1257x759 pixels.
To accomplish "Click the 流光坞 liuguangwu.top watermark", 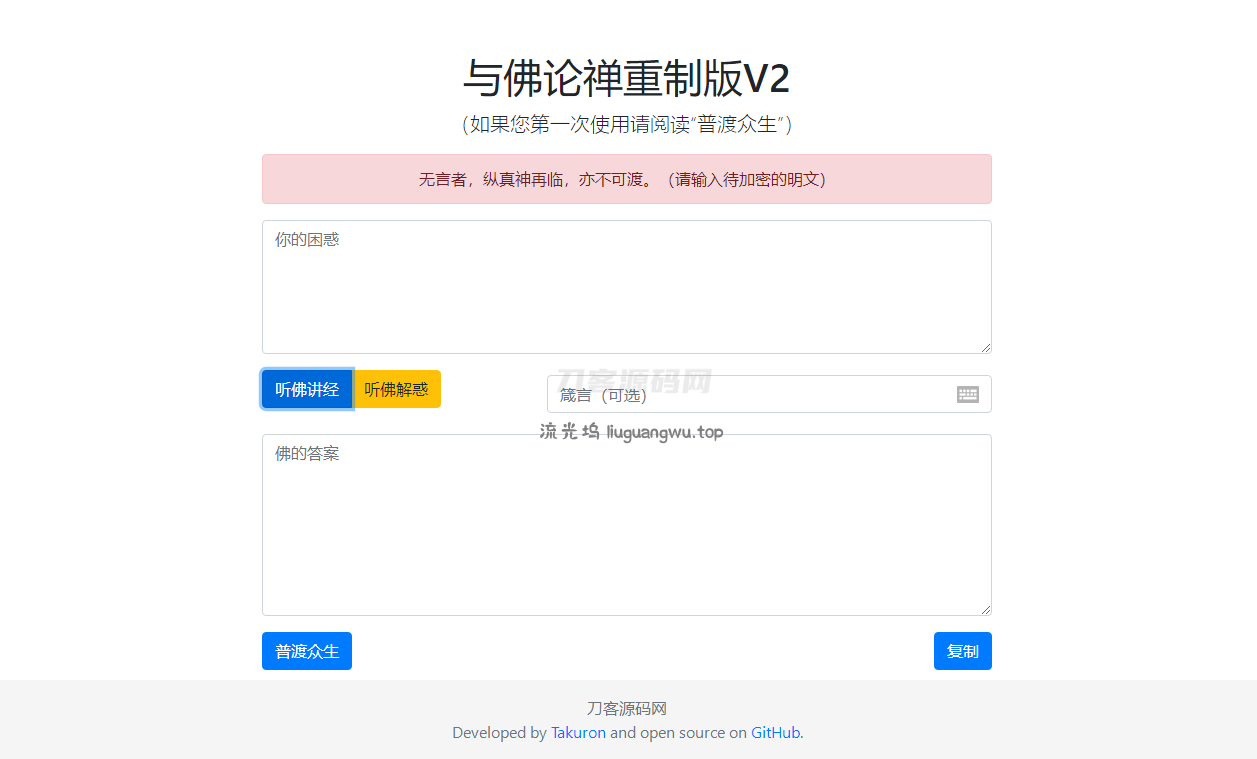I will point(631,432).
